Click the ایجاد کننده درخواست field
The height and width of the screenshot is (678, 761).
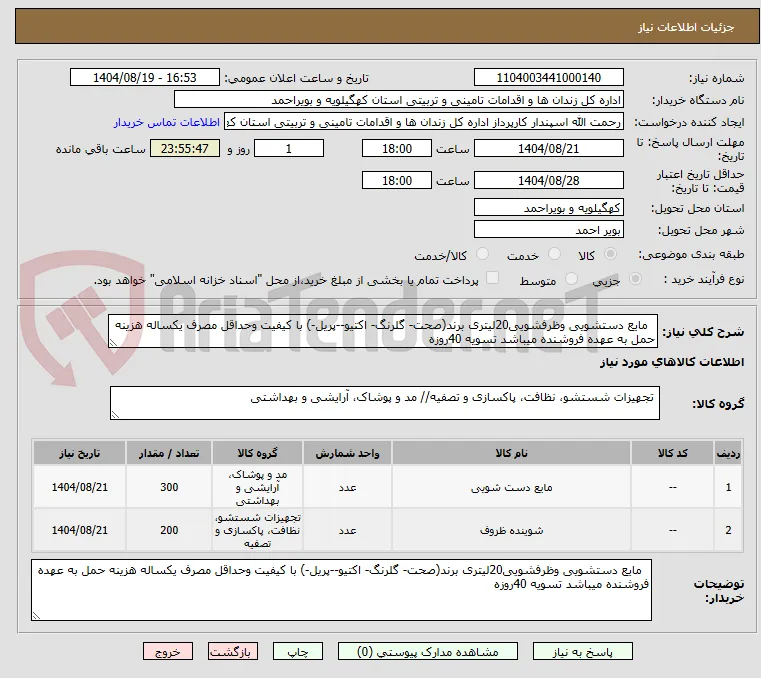pyautogui.click(x=424, y=122)
